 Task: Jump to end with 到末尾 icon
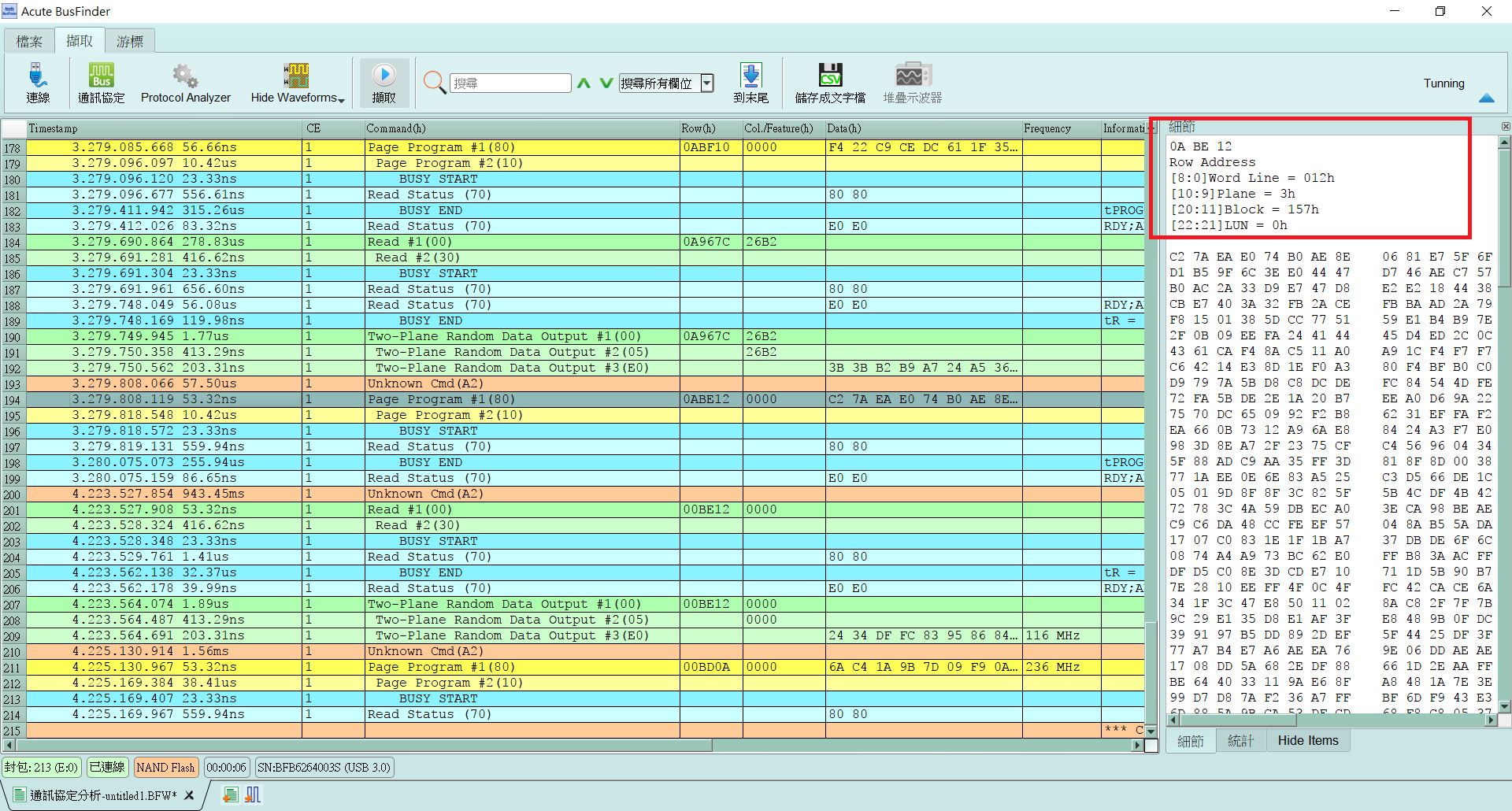pyautogui.click(x=750, y=76)
